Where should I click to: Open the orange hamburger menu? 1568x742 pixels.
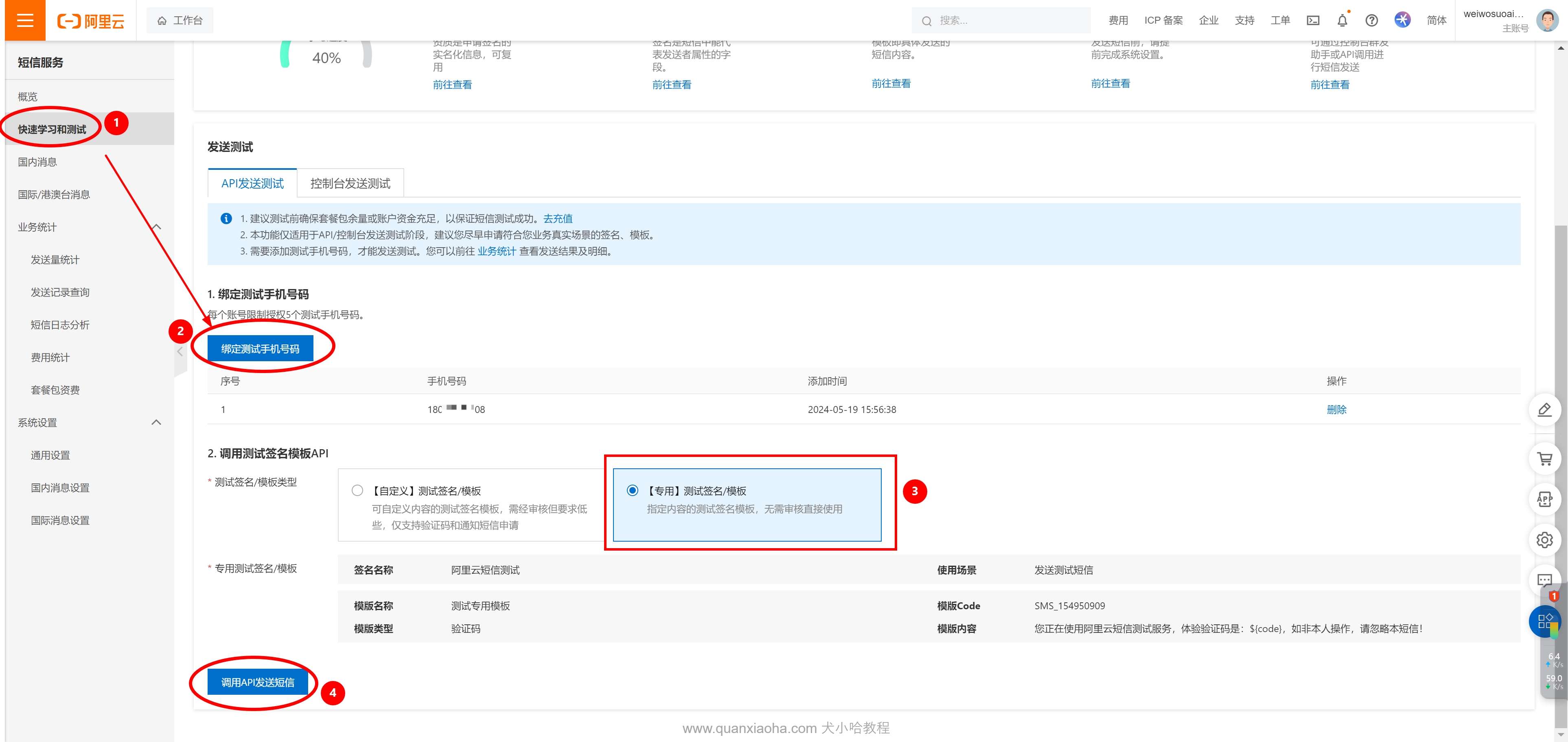tap(25, 20)
